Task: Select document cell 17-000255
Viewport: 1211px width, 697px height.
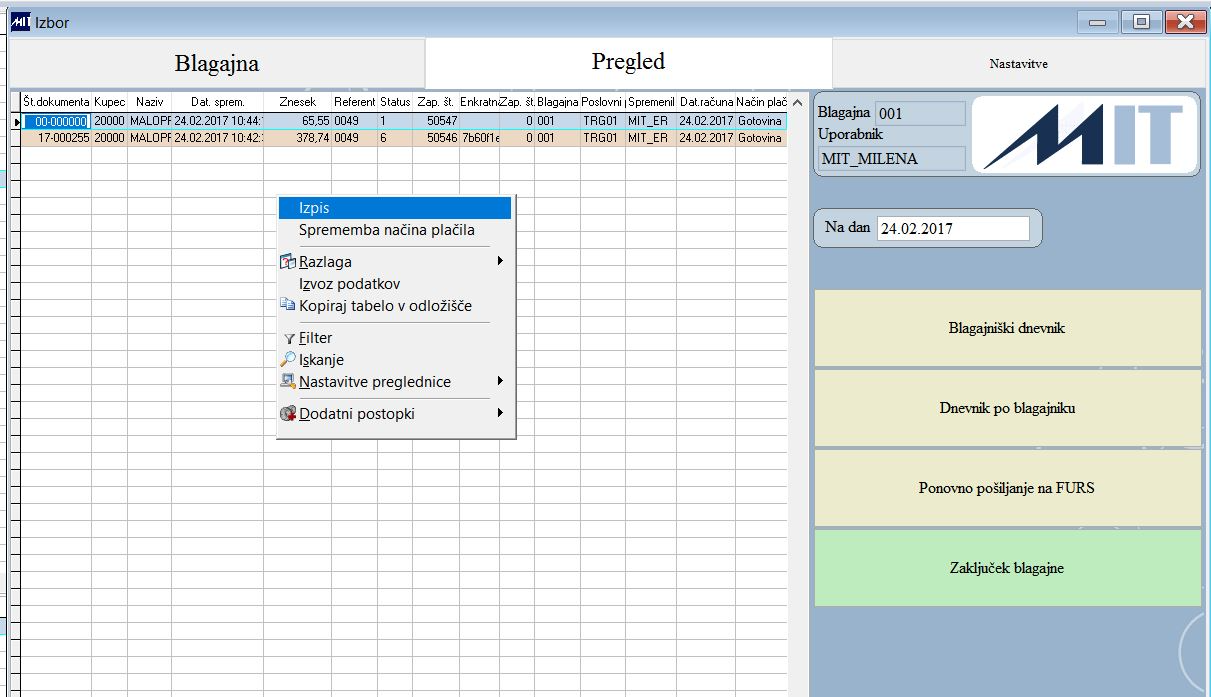Action: pyautogui.click(x=57, y=138)
